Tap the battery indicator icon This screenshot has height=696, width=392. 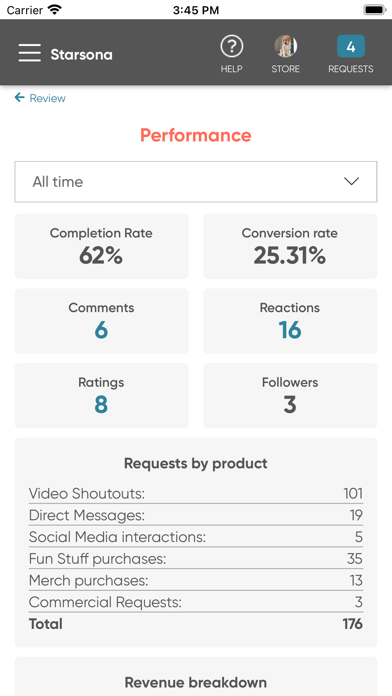tap(375, 10)
